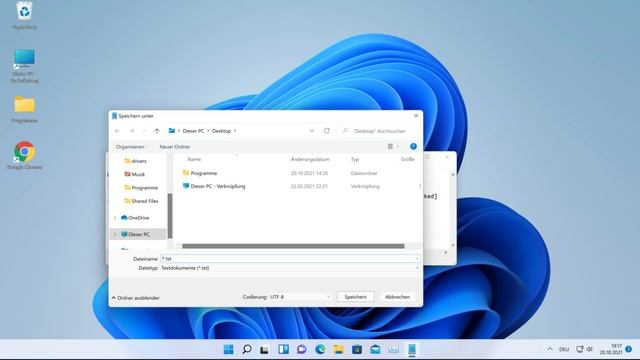Click the 20.10.2021 14:35 date cell
Viewport: 640px width, 360px height.
coord(309,173)
